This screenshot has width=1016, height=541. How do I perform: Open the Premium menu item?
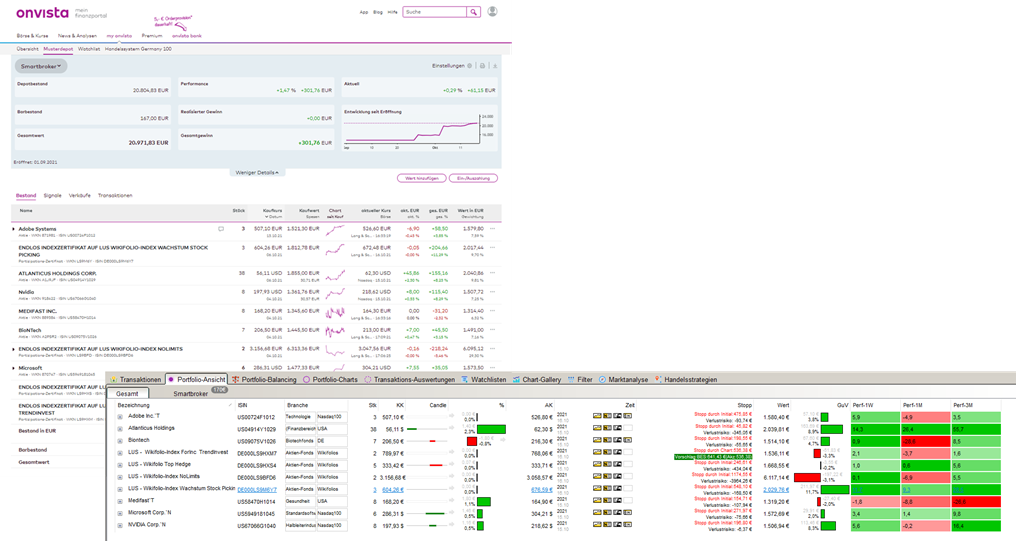tap(152, 36)
